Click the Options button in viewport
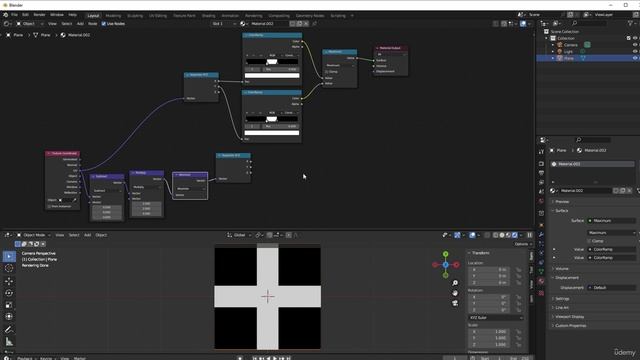Viewport: 640px width, 360px height. pos(522,244)
